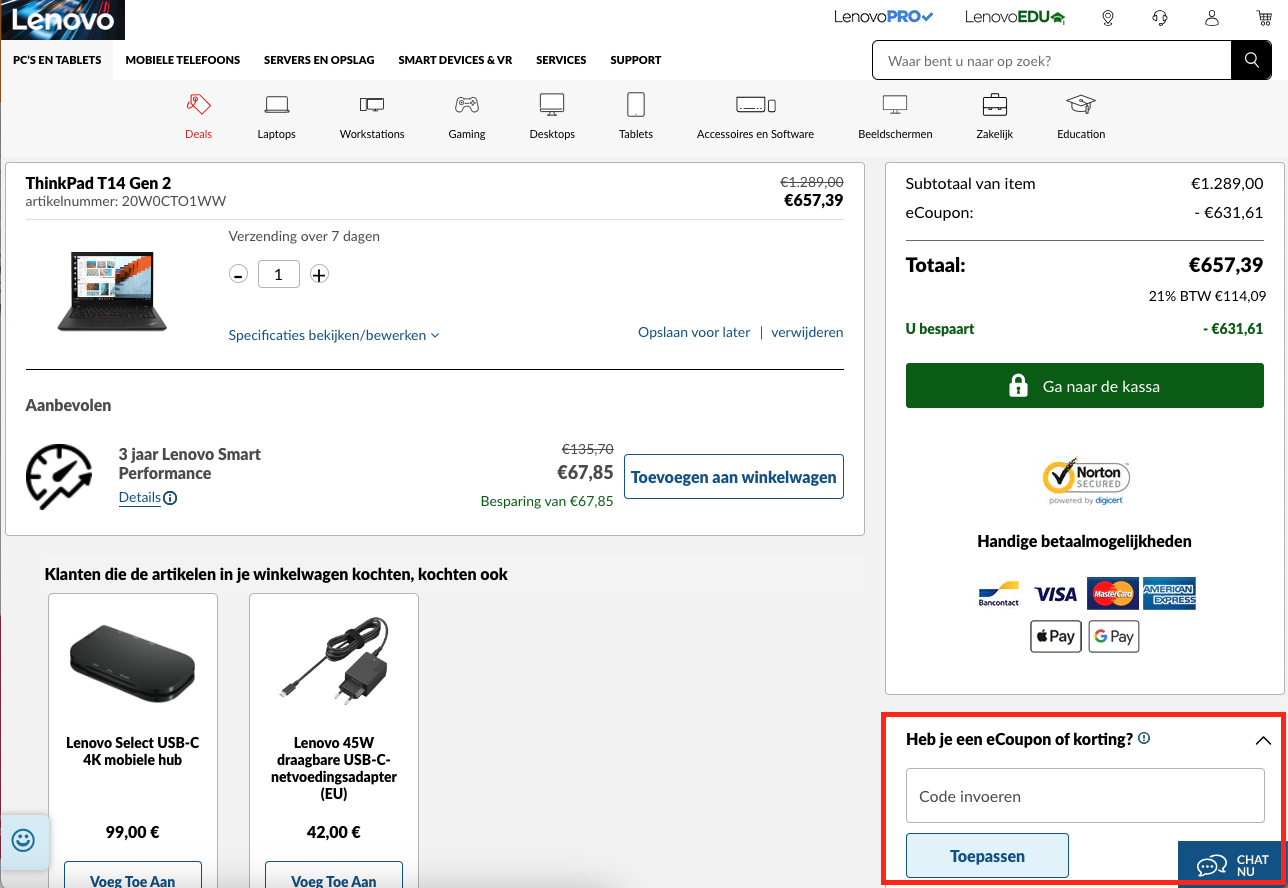Click the Toepassen button
The height and width of the screenshot is (888, 1288).
[987, 856]
